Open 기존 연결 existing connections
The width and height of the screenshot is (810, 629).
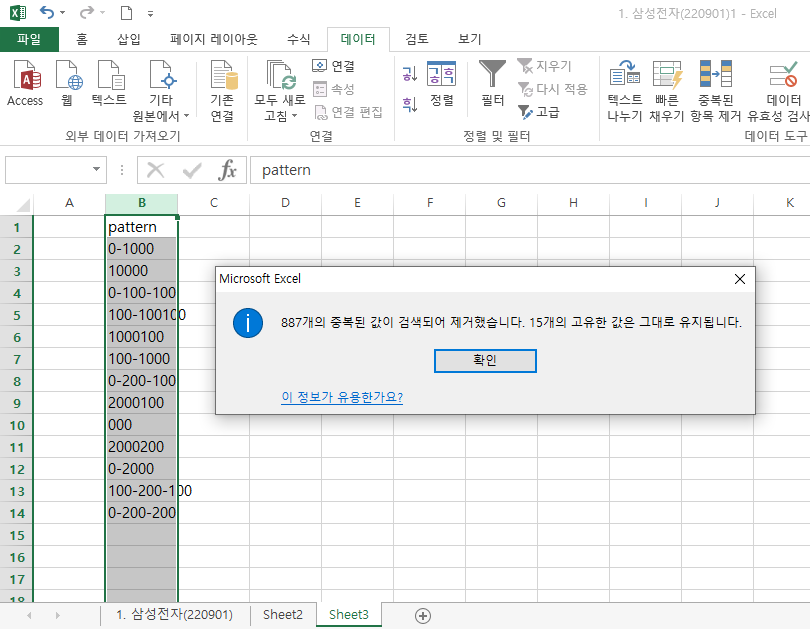223,90
